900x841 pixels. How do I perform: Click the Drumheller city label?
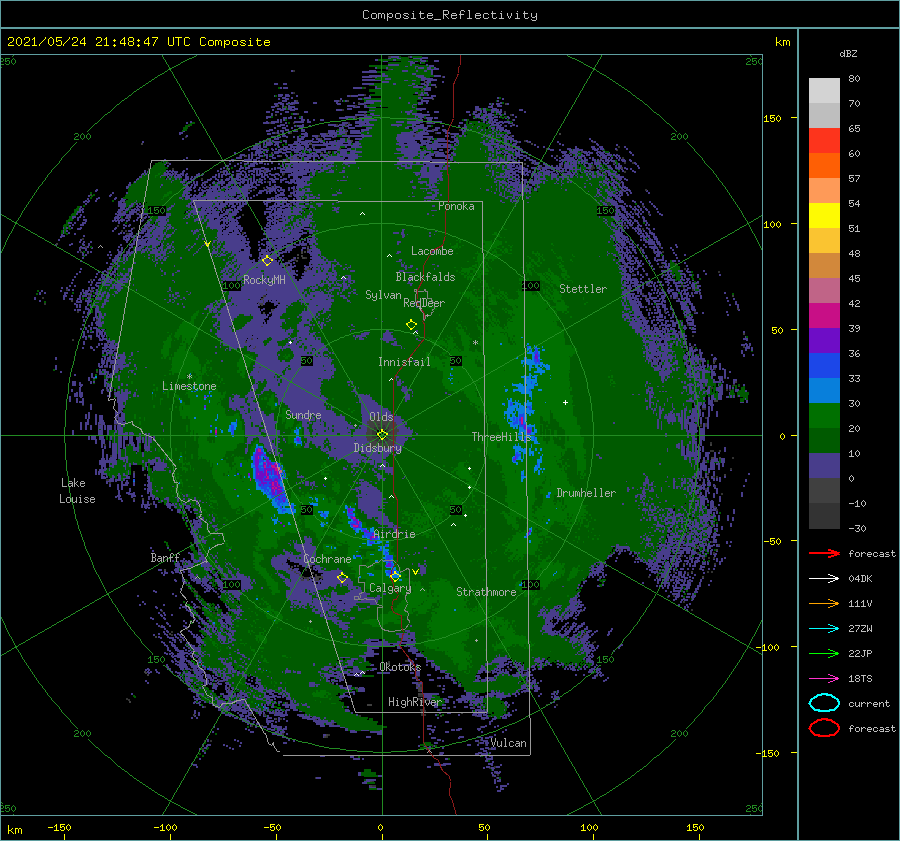click(x=586, y=493)
